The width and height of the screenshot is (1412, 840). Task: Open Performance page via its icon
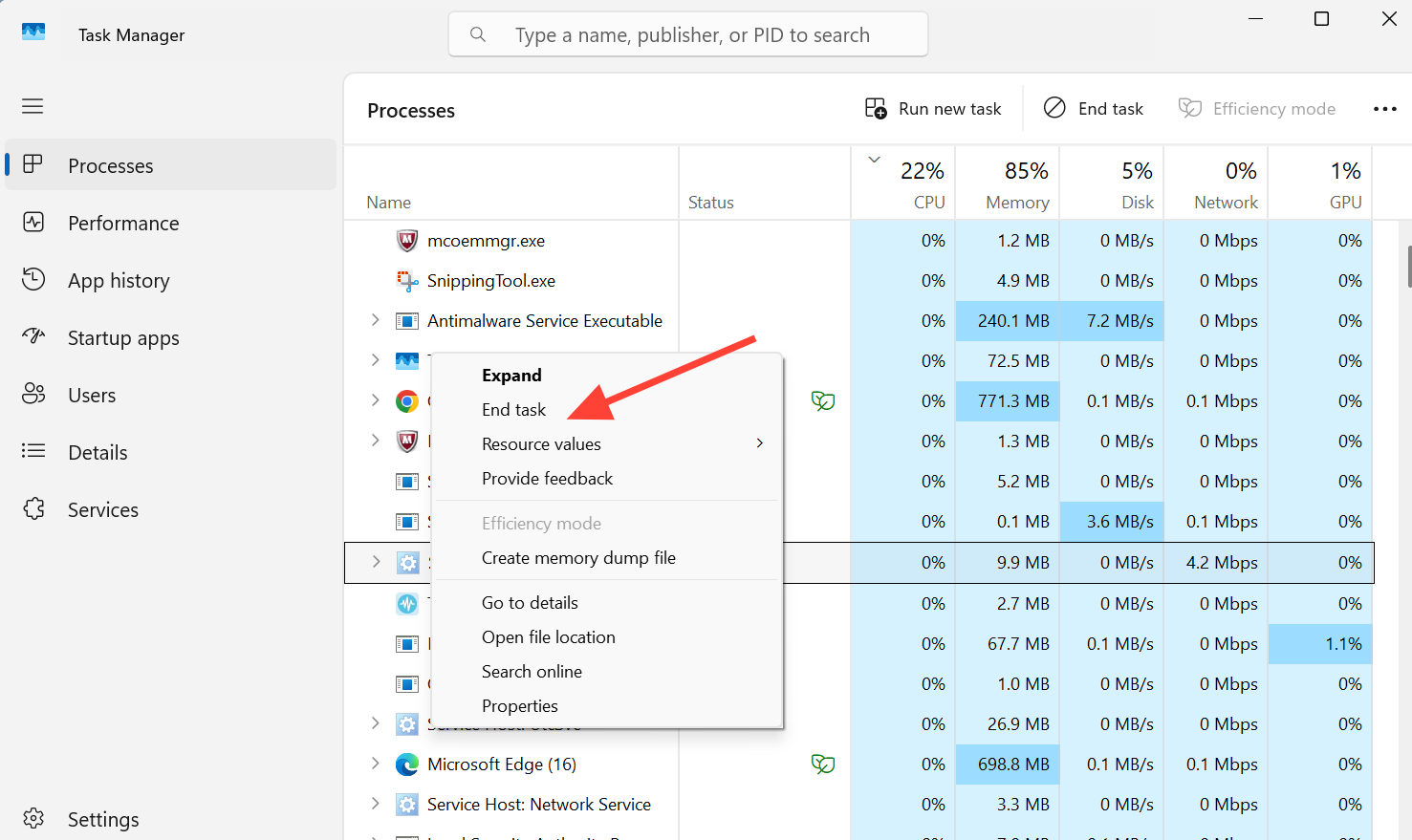point(33,222)
